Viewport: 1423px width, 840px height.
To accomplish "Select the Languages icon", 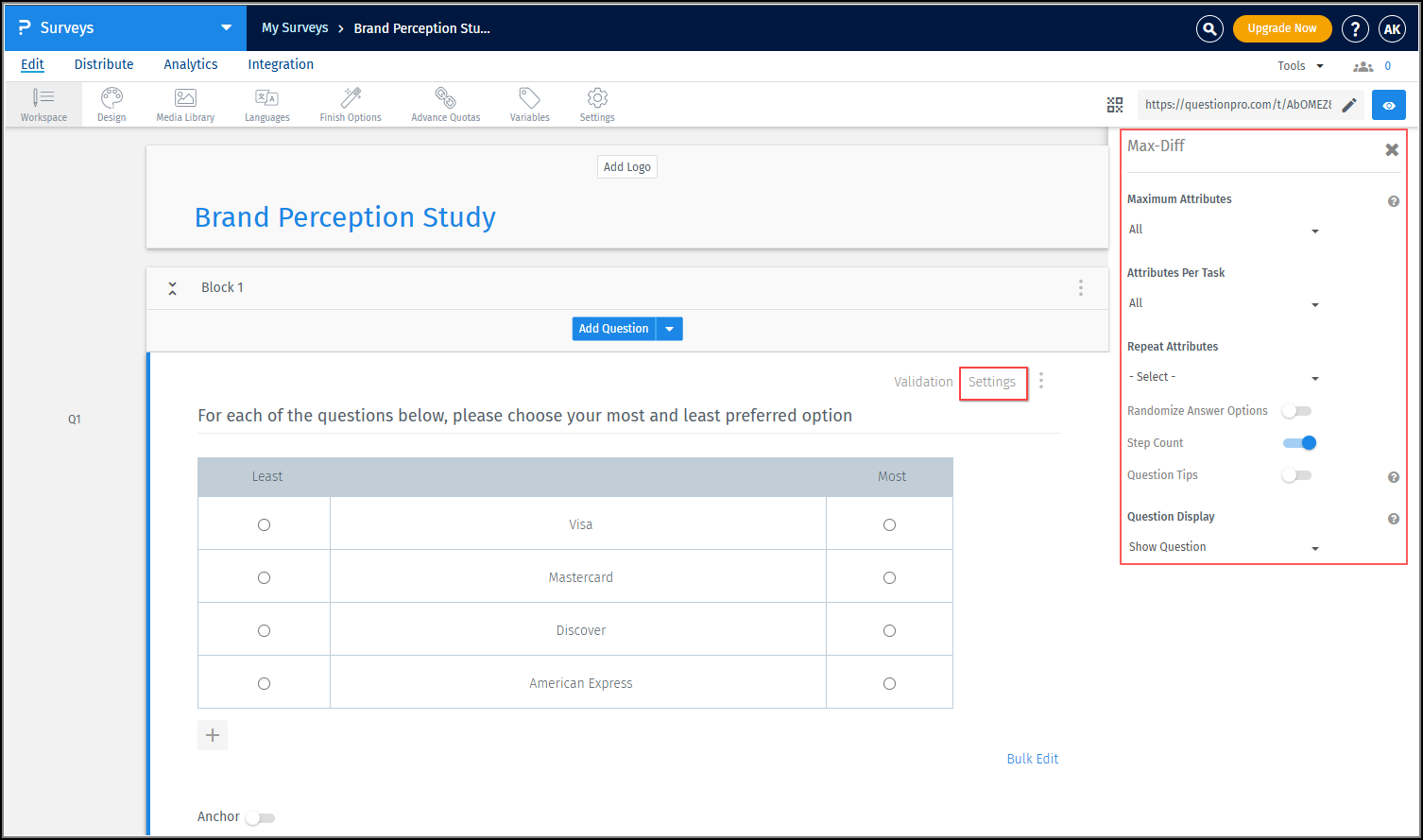I will (x=266, y=104).
